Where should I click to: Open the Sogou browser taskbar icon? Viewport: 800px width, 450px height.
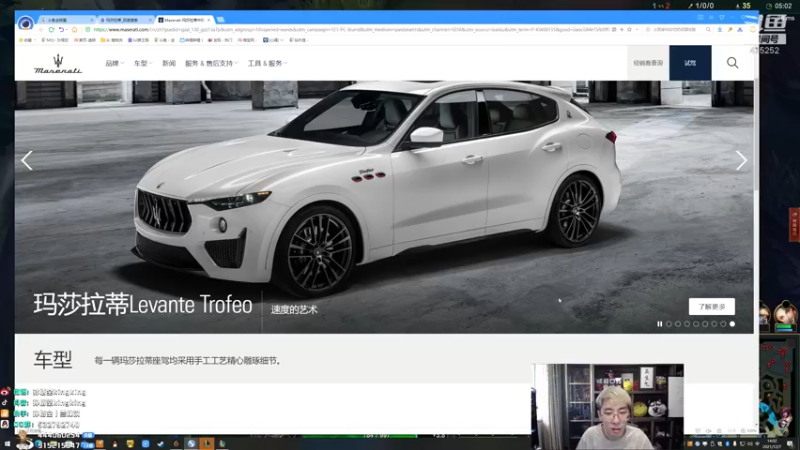coord(191,443)
